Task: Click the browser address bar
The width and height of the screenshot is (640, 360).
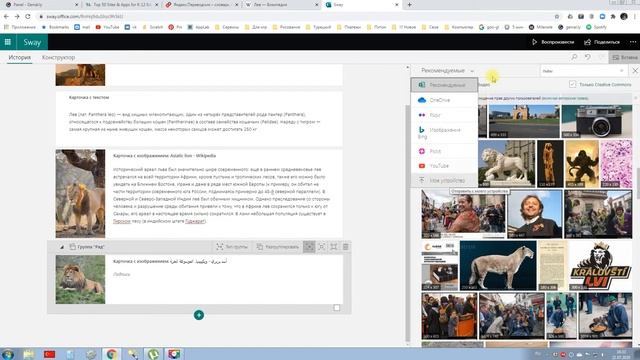Action: tap(294, 16)
